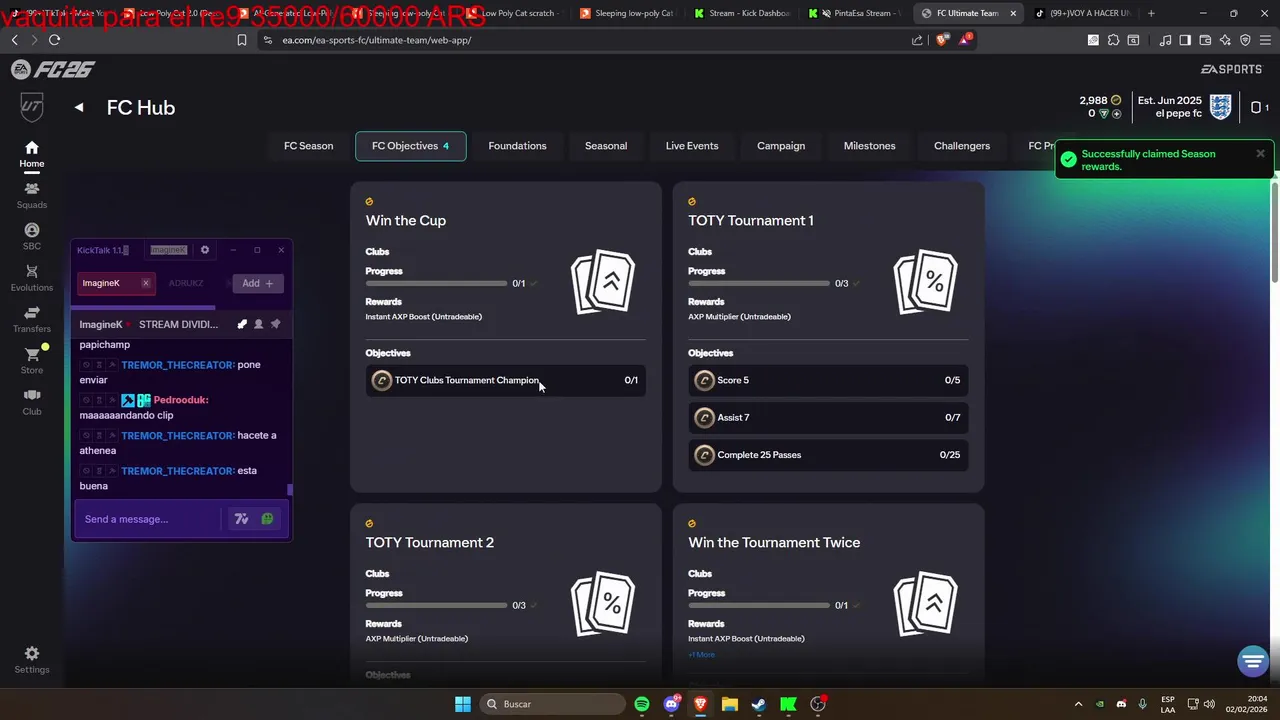The image size is (1280, 720).
Task: Open Evolutions in the sidebar
Action: click(32, 278)
